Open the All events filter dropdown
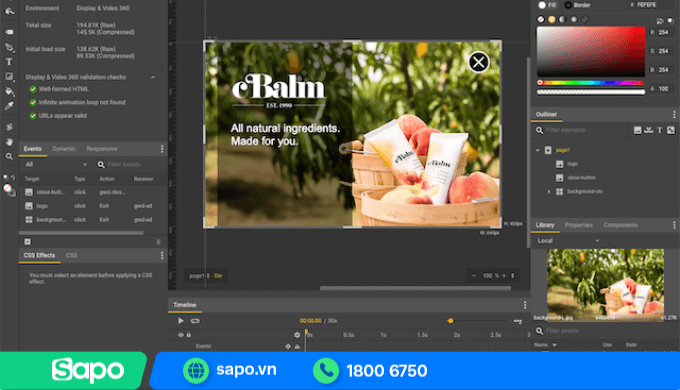Screen dimensions: 680x390 click(x=56, y=164)
